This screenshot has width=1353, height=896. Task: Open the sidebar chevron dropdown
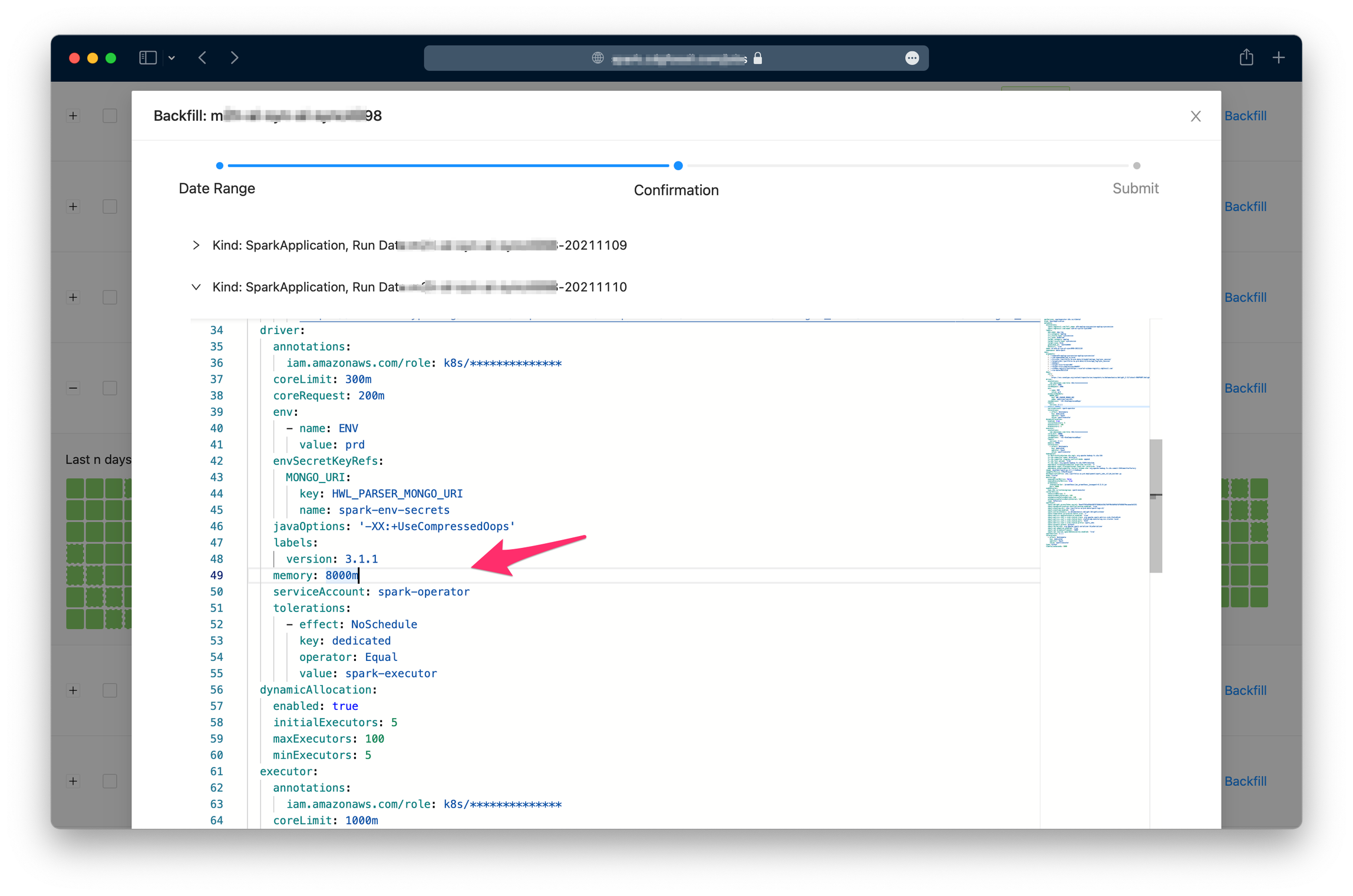[171, 57]
